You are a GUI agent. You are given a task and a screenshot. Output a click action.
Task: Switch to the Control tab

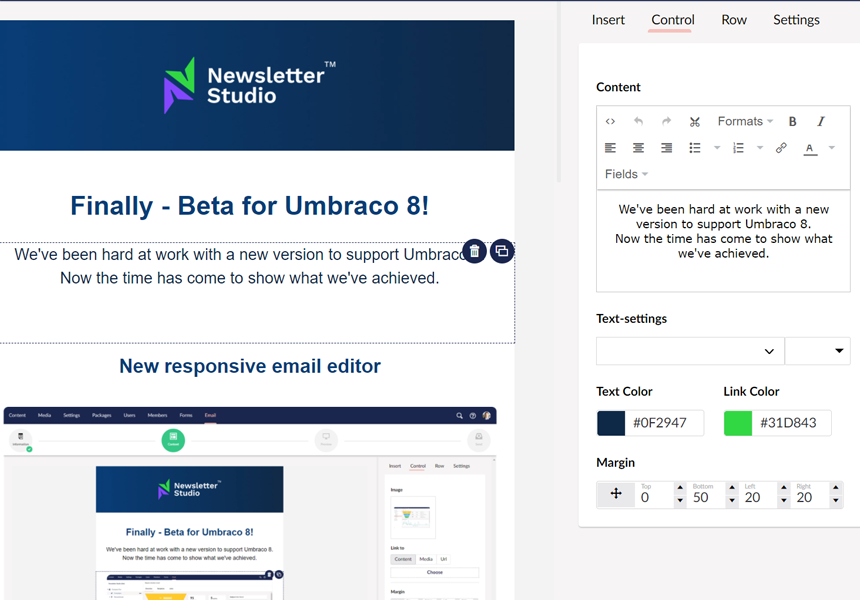(672, 20)
